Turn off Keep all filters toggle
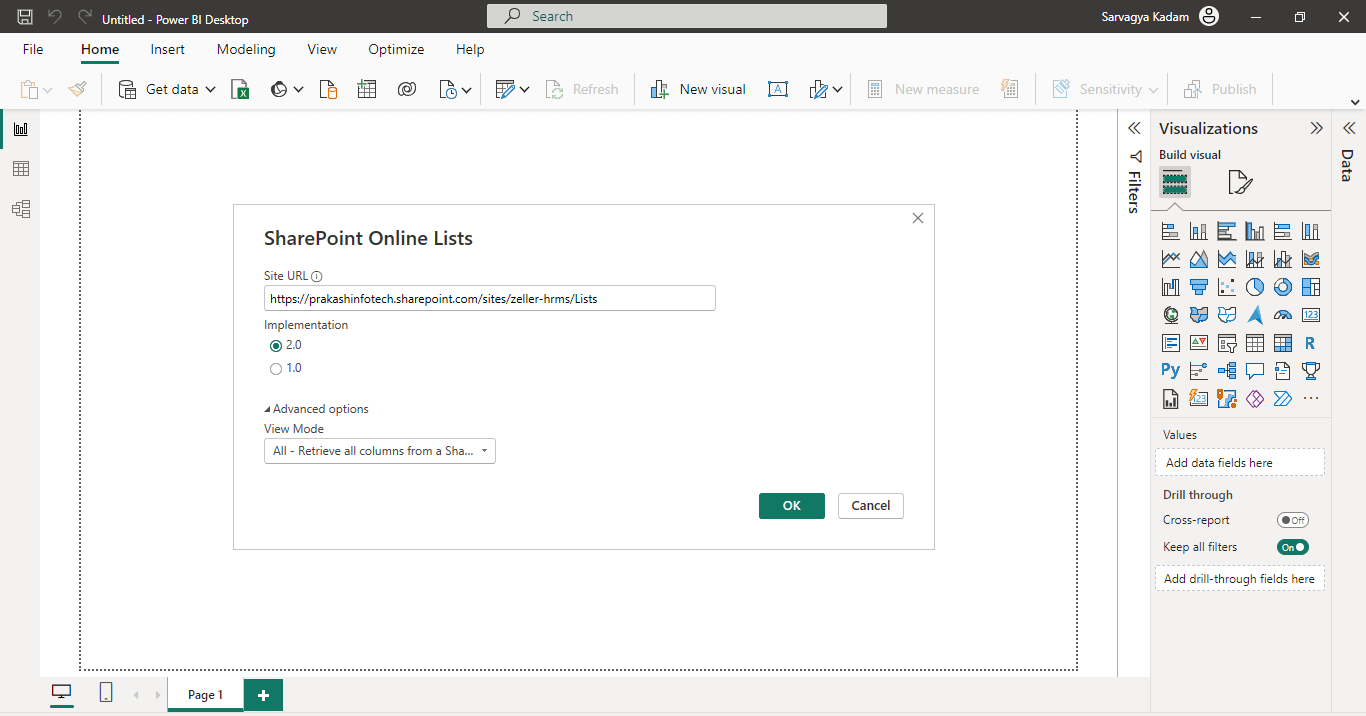 (1292, 547)
